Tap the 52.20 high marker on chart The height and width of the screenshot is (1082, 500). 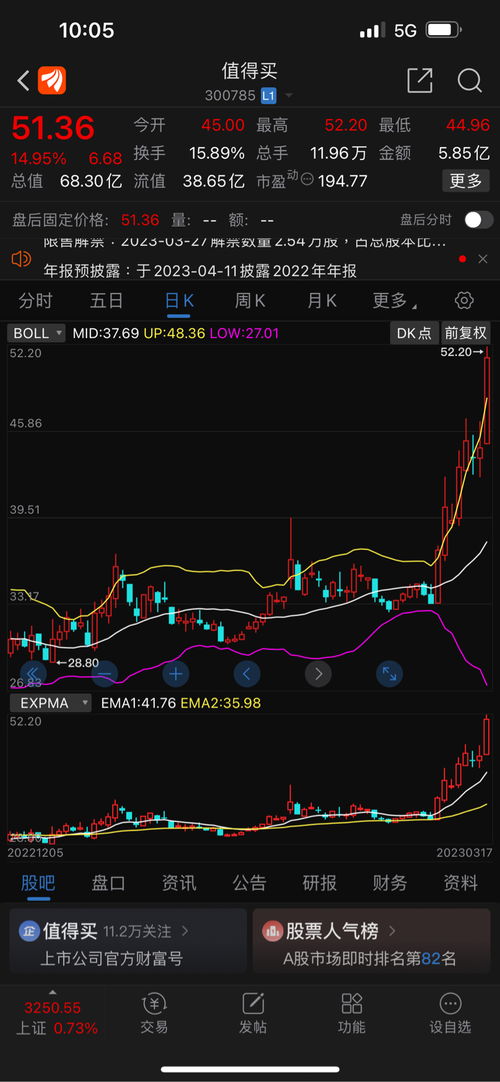(461, 352)
